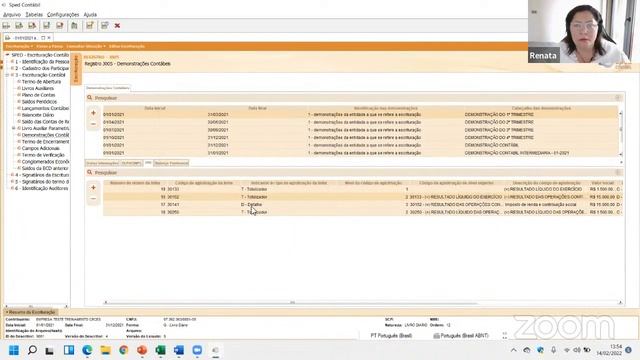
Task: Open the Arquivo menu
Action: [x=12, y=15]
